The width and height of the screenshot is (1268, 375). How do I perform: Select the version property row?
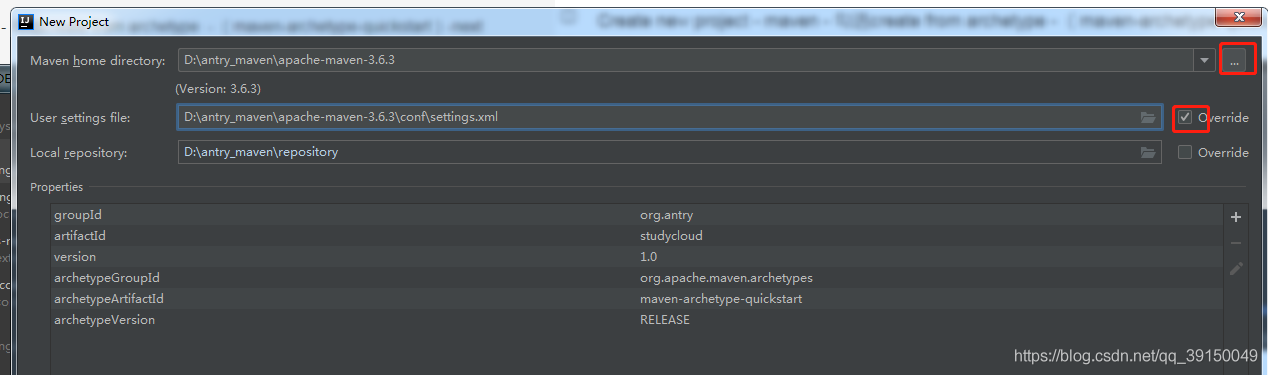point(635,257)
